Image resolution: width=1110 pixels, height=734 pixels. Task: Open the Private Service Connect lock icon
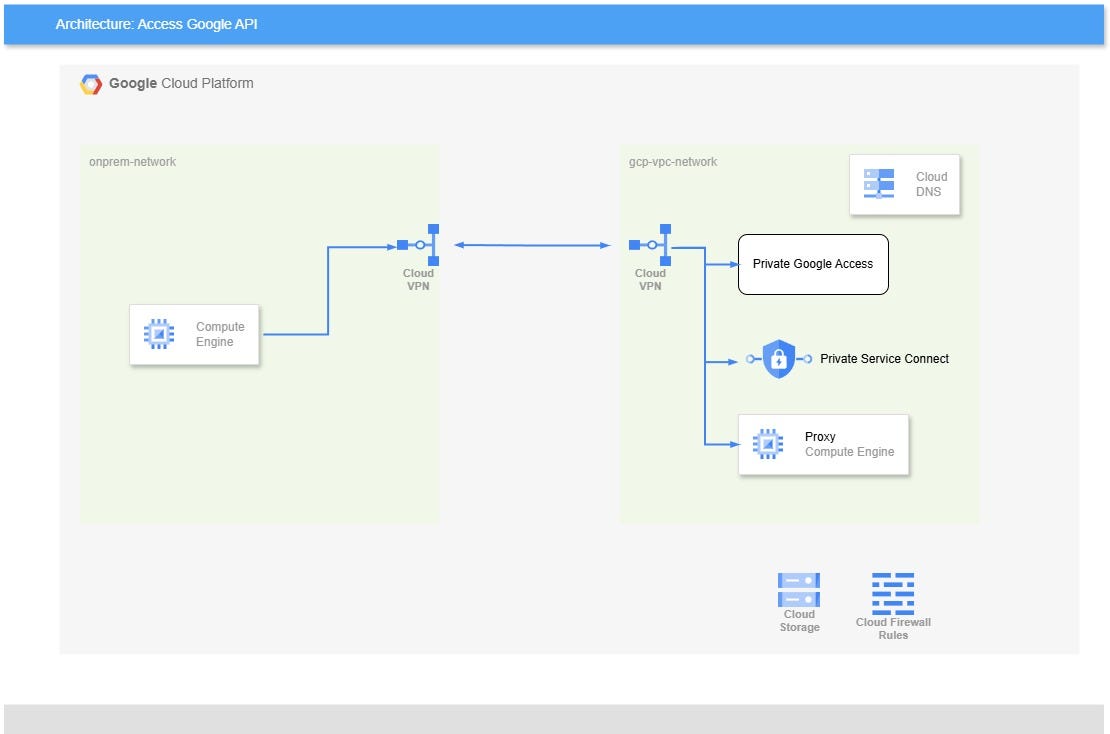(x=778, y=358)
